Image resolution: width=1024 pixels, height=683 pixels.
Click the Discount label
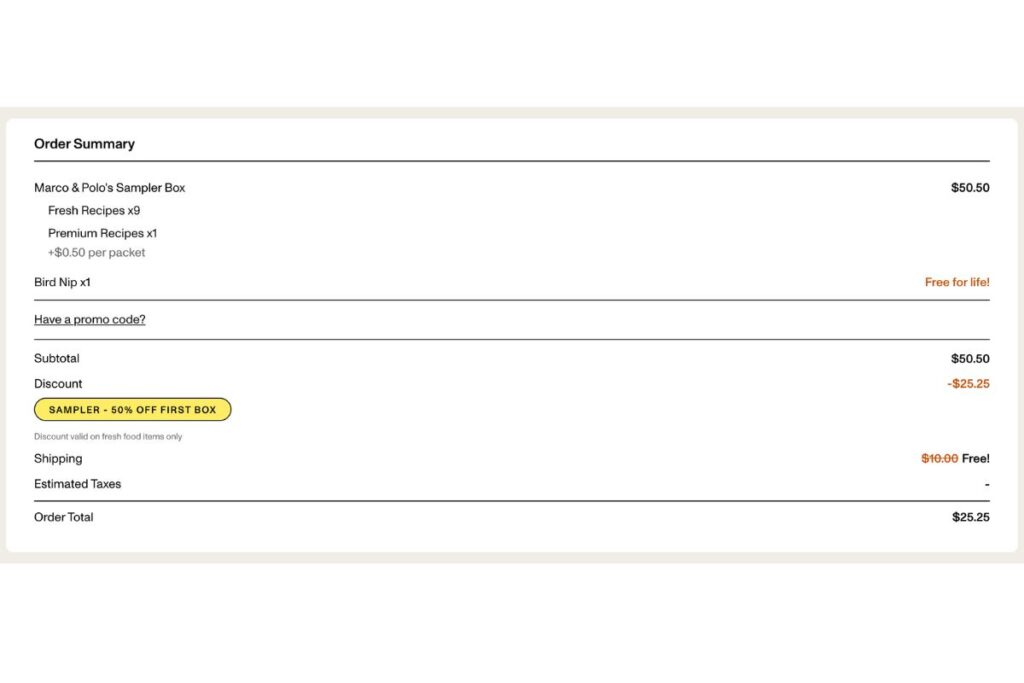coord(58,384)
